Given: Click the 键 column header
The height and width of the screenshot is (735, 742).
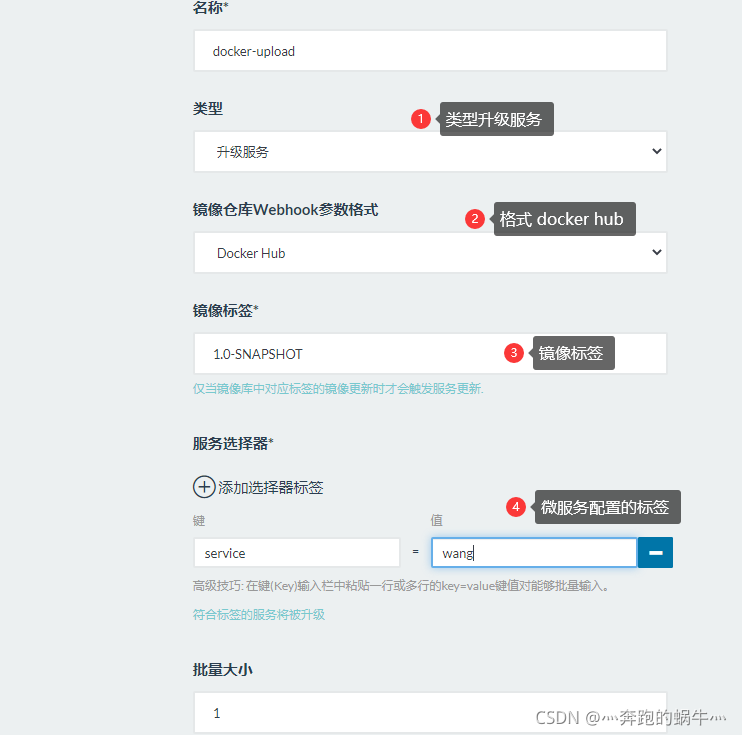Looking at the screenshot, I should click(x=199, y=521).
